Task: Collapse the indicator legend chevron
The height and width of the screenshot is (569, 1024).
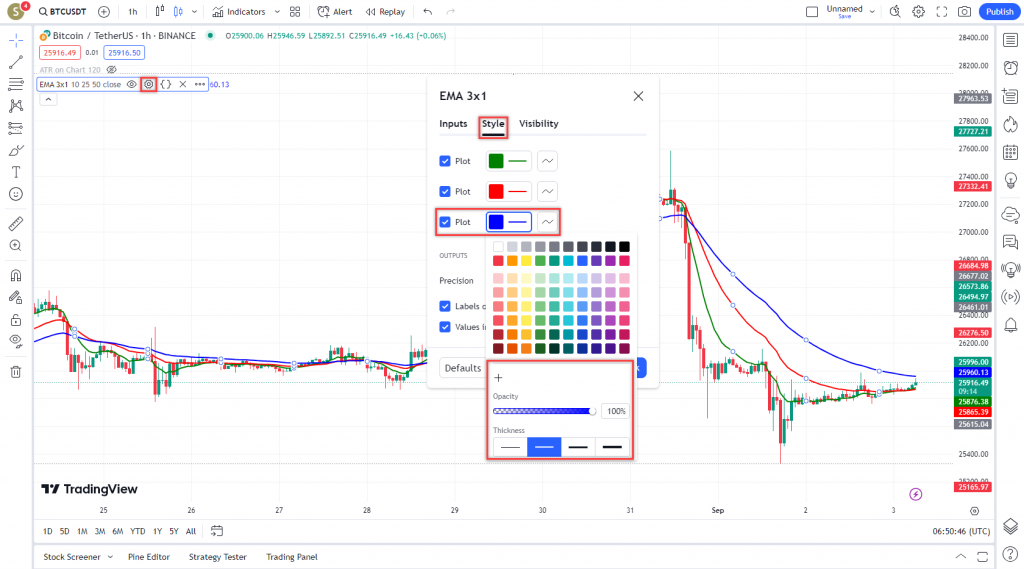Action: (48, 99)
